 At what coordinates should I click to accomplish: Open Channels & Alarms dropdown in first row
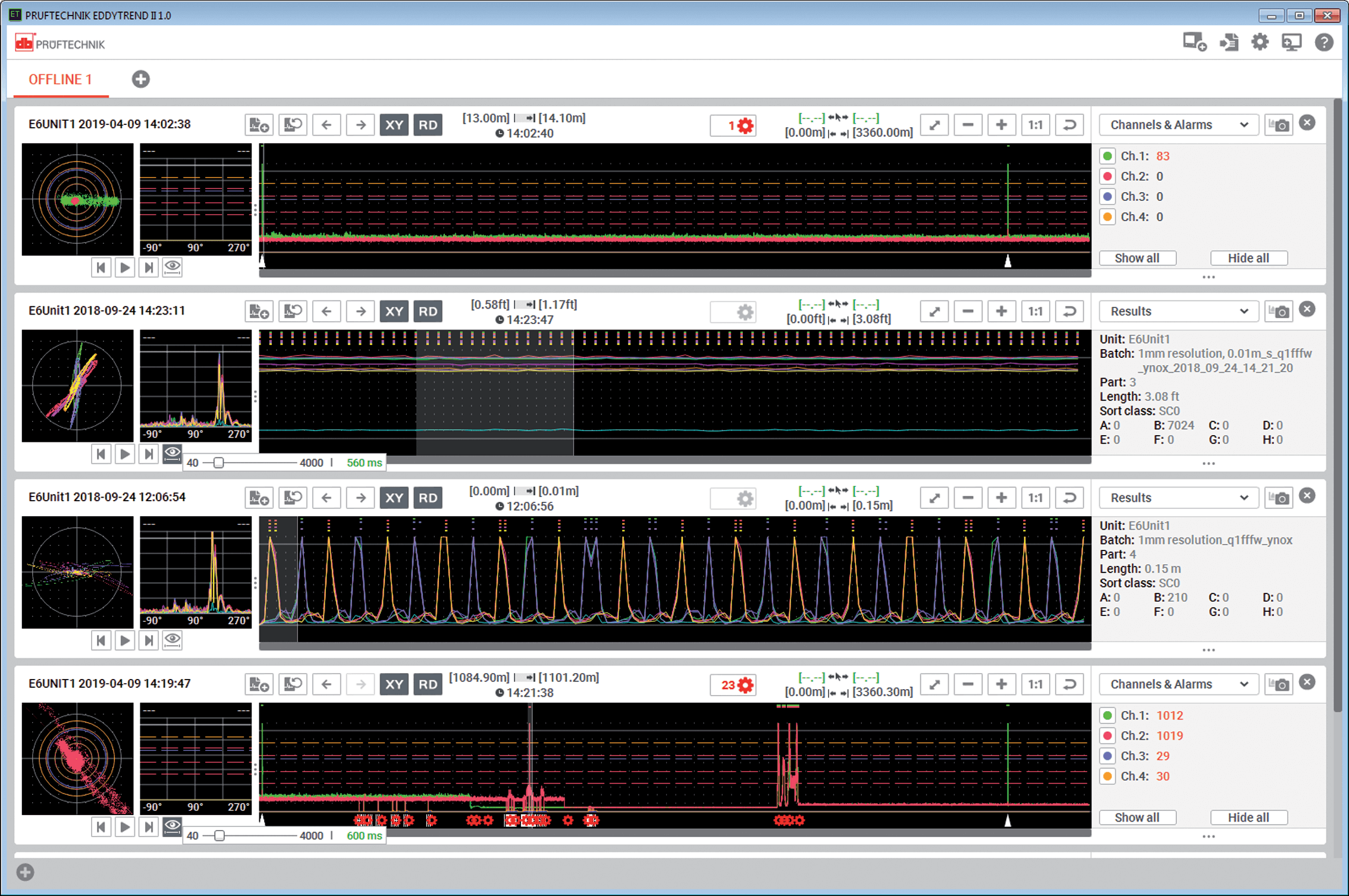[1178, 125]
